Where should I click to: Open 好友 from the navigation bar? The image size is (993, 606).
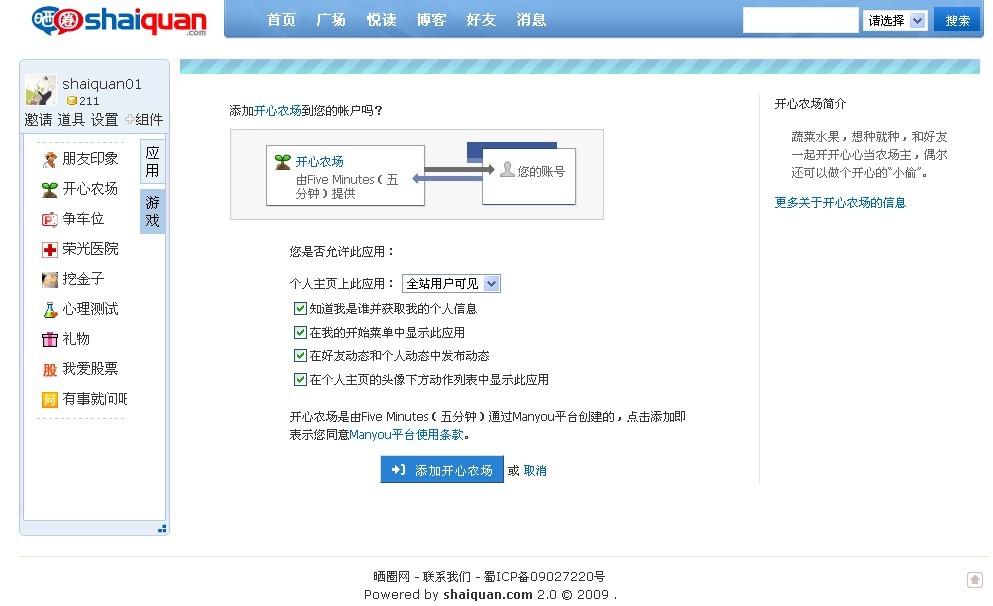tap(481, 20)
